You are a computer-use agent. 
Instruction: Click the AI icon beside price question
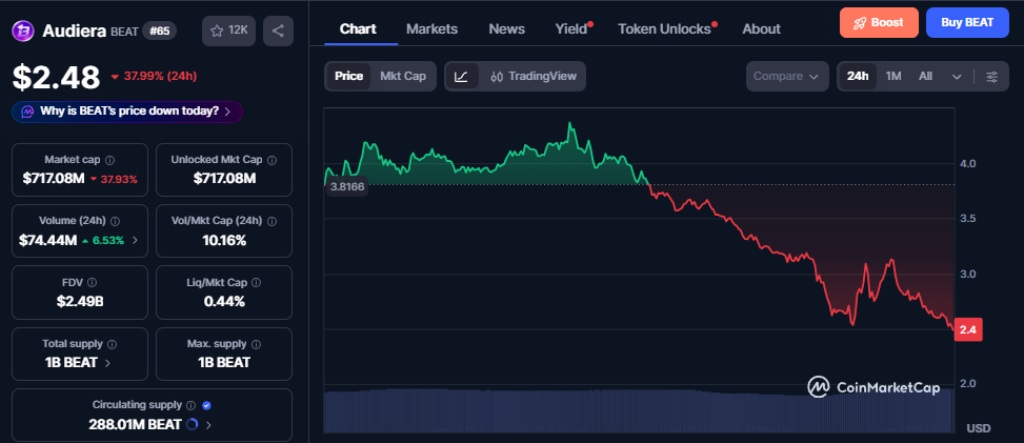[27, 112]
